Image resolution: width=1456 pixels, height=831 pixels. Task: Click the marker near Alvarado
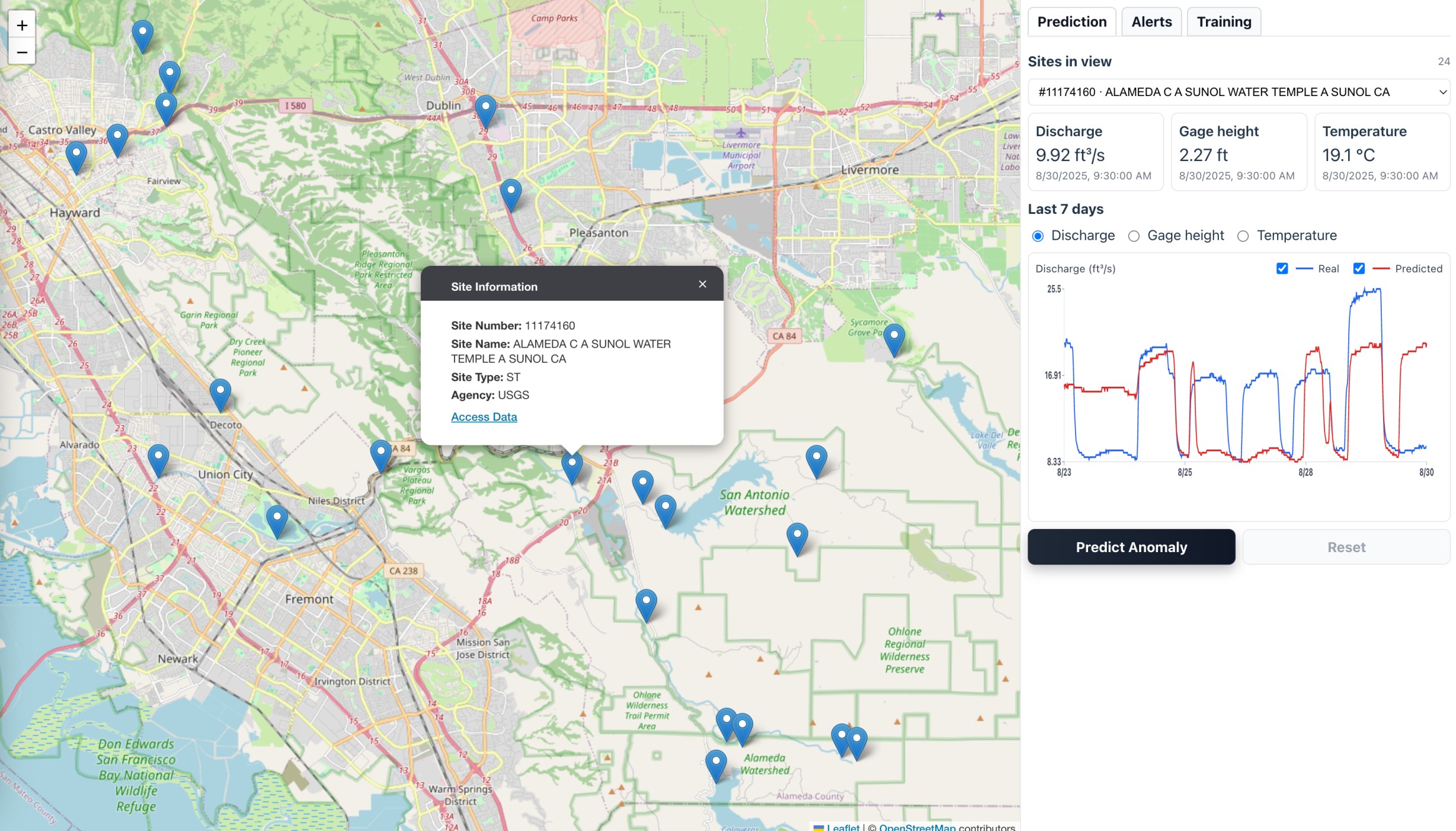(x=158, y=459)
